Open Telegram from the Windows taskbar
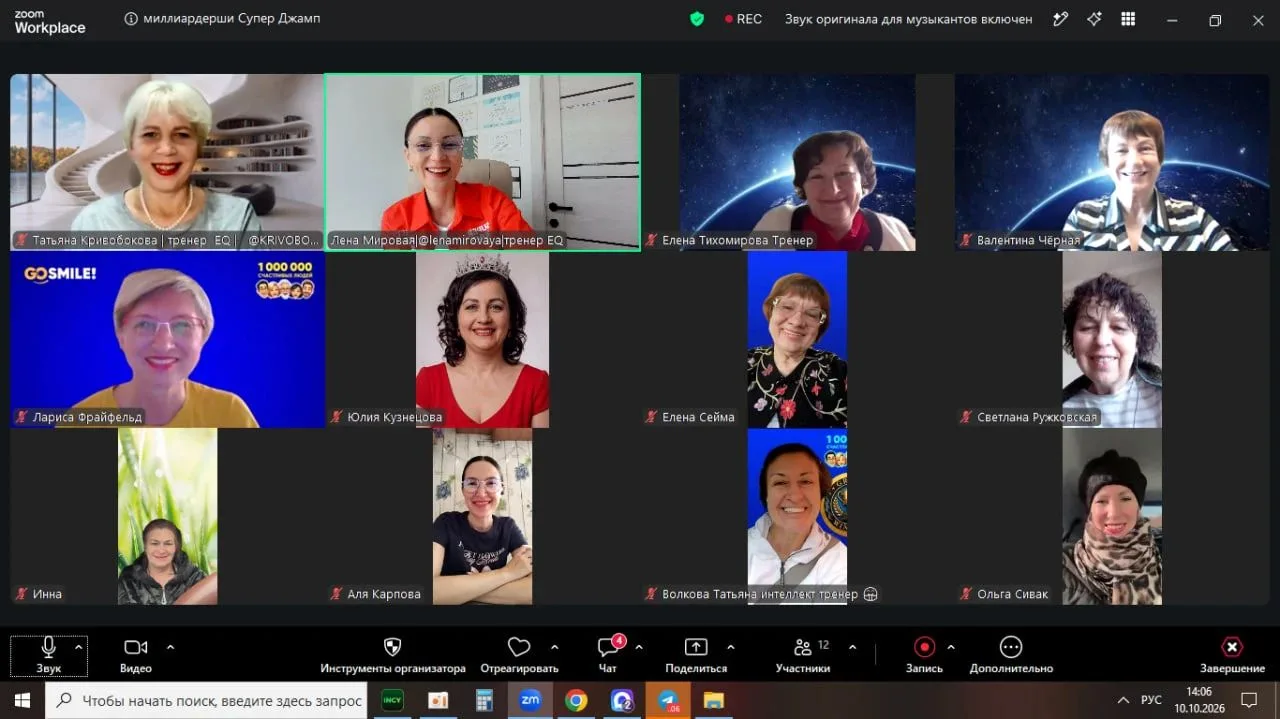Image resolution: width=1280 pixels, height=719 pixels. point(667,700)
